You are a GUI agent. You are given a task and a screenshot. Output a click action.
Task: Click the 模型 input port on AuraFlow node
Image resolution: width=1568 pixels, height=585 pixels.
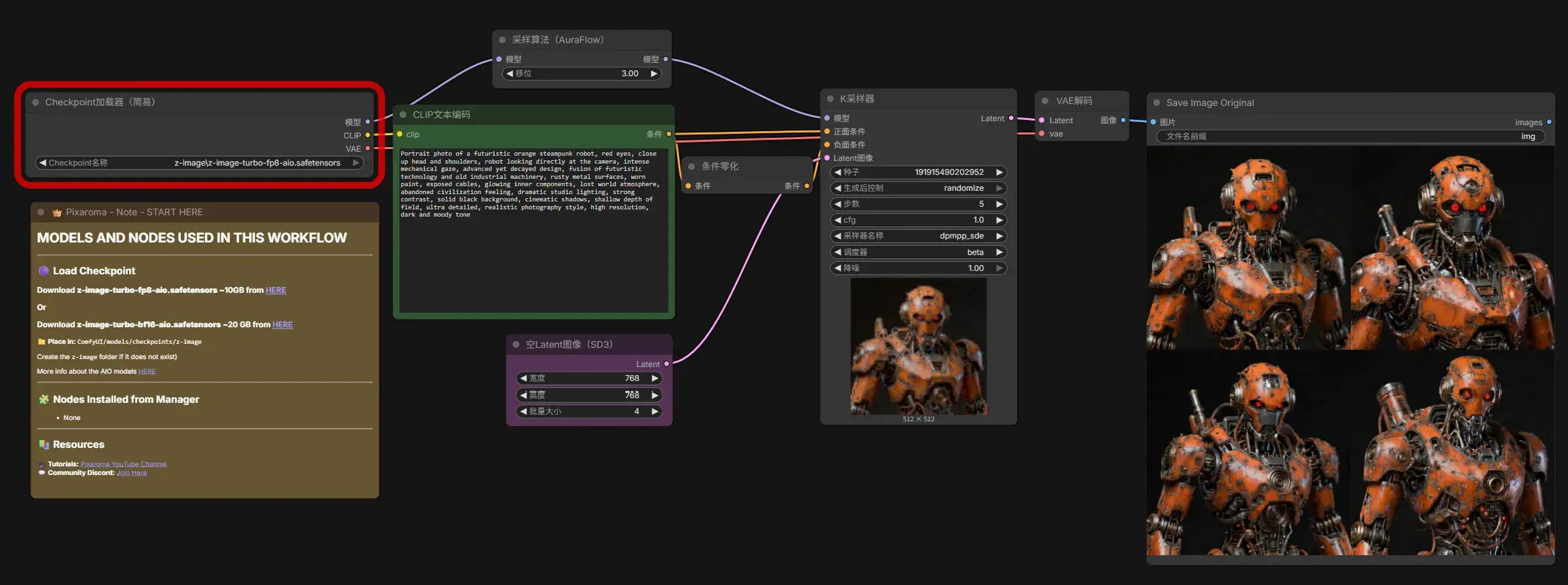499,59
